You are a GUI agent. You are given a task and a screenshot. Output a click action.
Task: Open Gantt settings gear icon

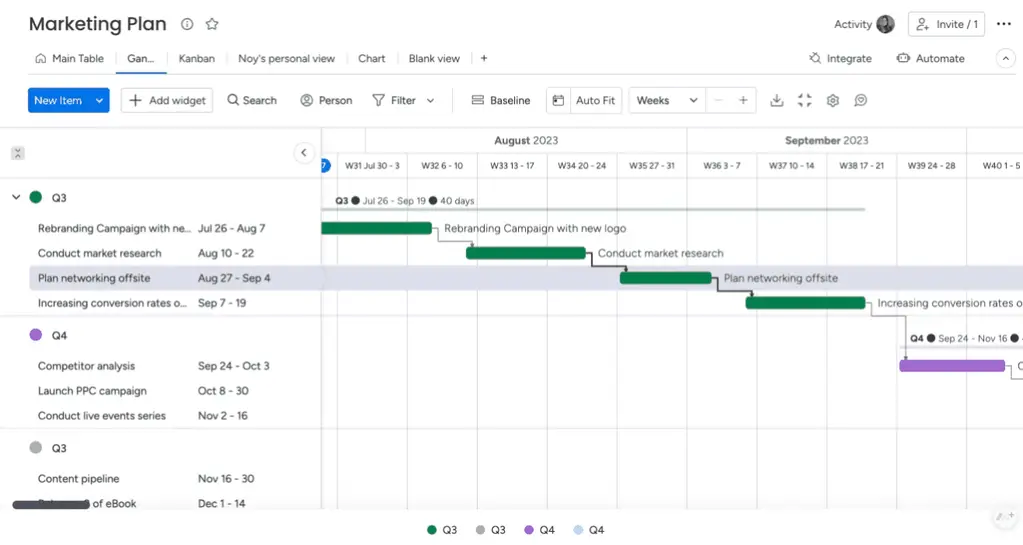click(x=832, y=100)
